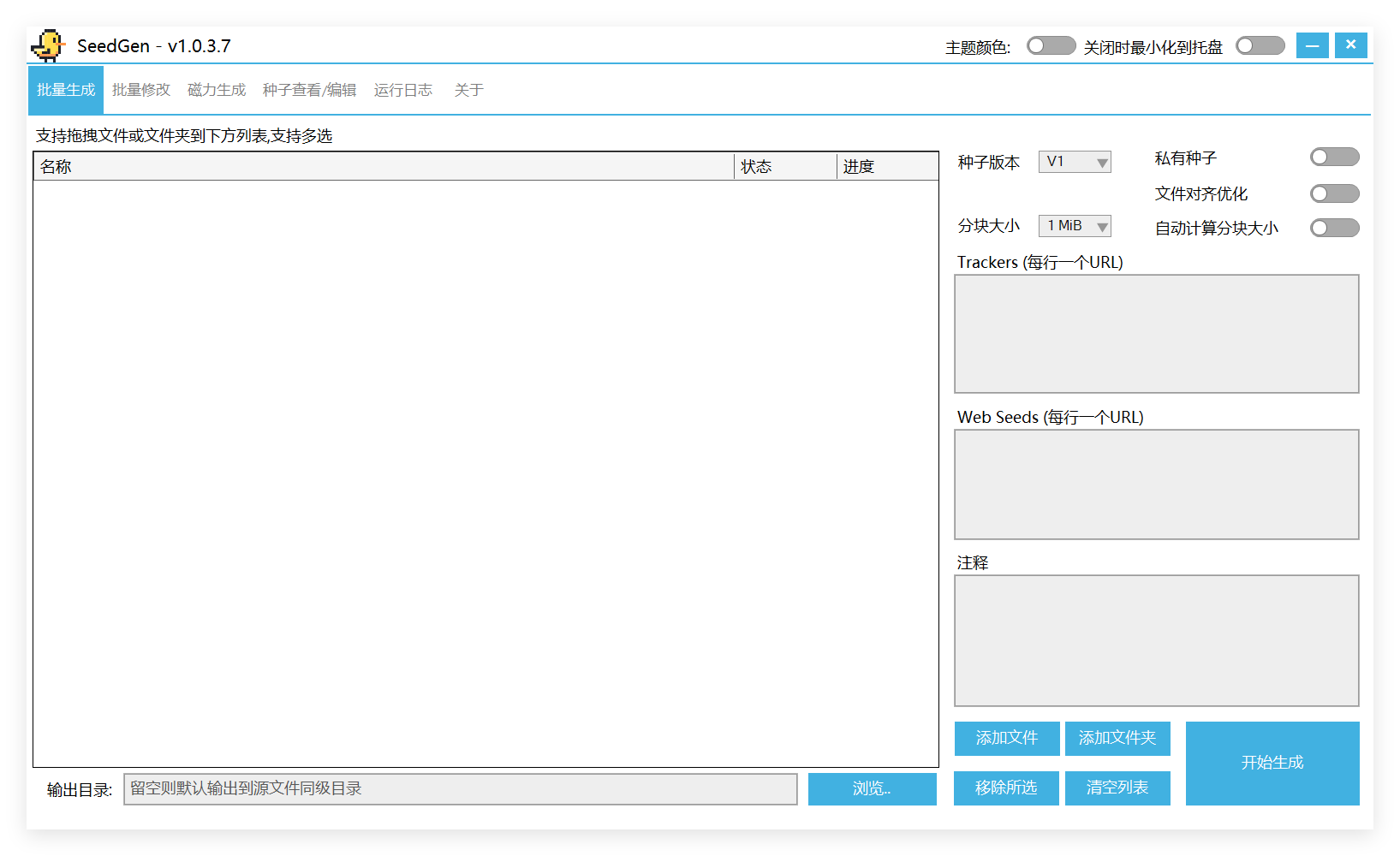This screenshot has width=1400, height=856.
Task: Toggle the 主题颜色 switch
Action: 1051,45
